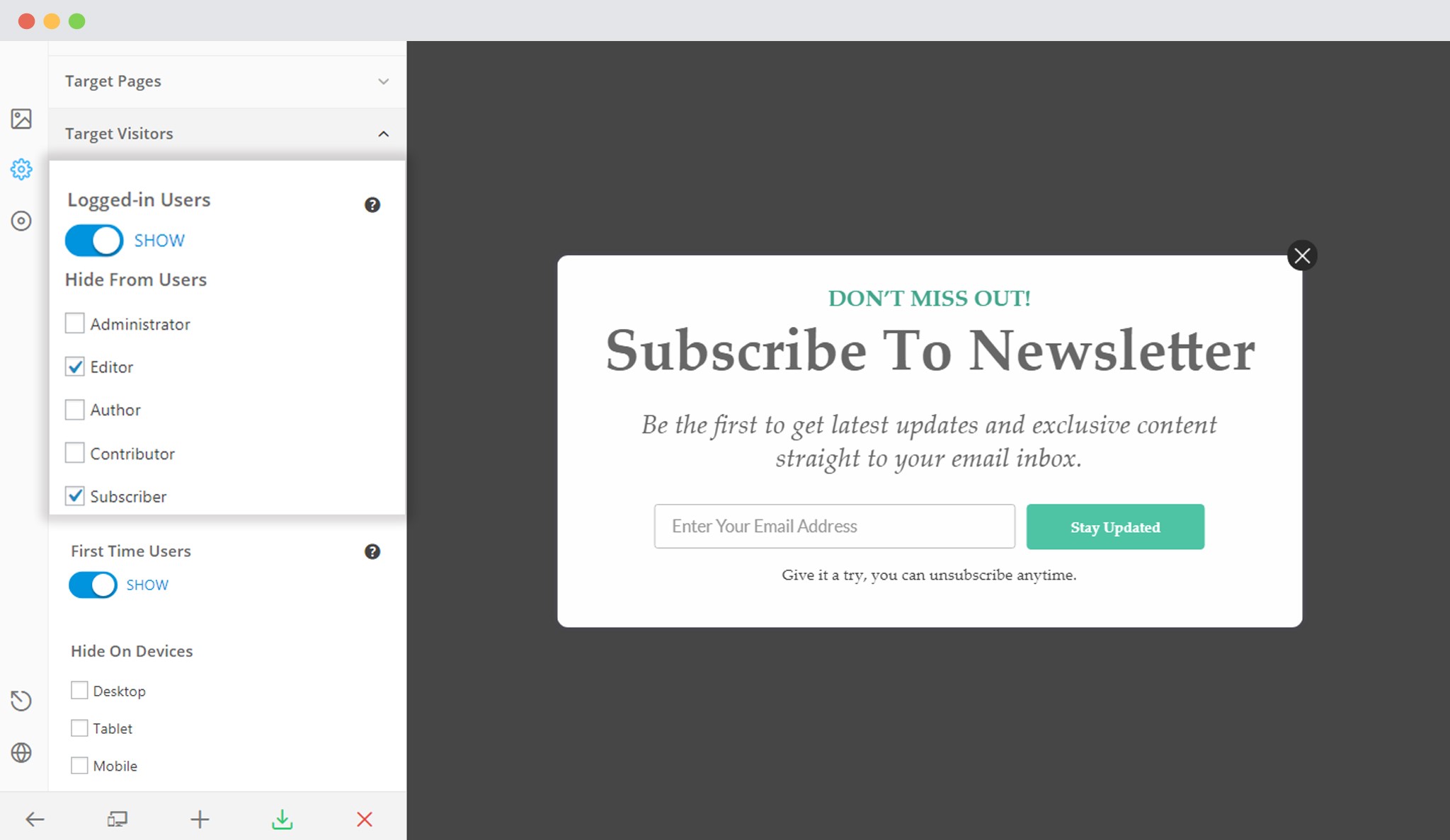
Task: Open help tooltip for First Time Users
Action: pyautogui.click(x=372, y=551)
